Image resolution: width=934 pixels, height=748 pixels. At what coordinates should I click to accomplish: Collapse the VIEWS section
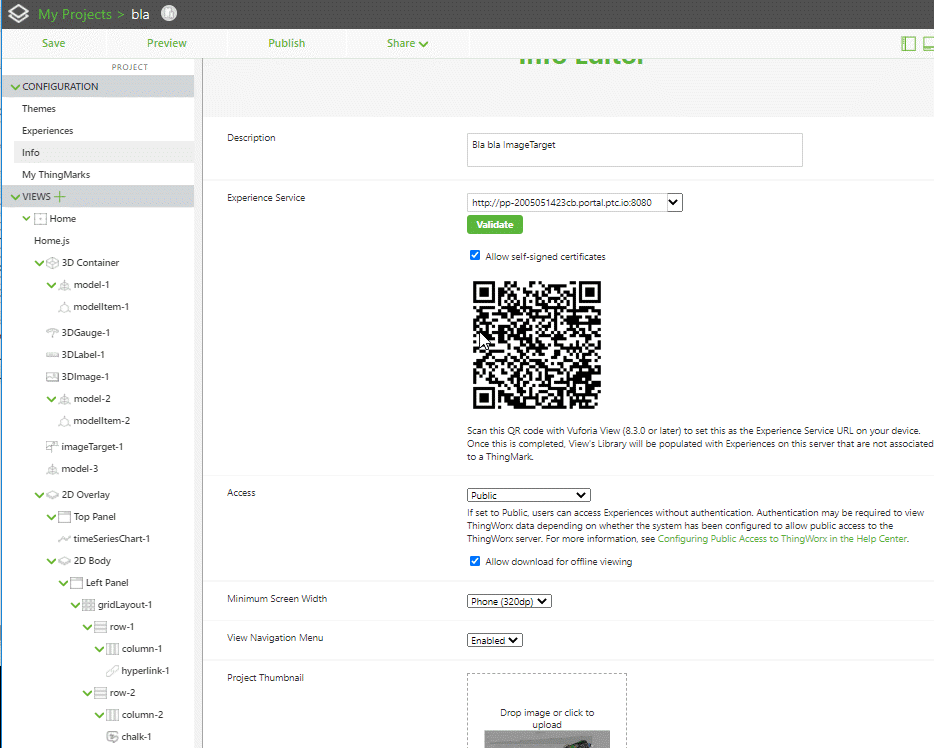[x=15, y=197]
